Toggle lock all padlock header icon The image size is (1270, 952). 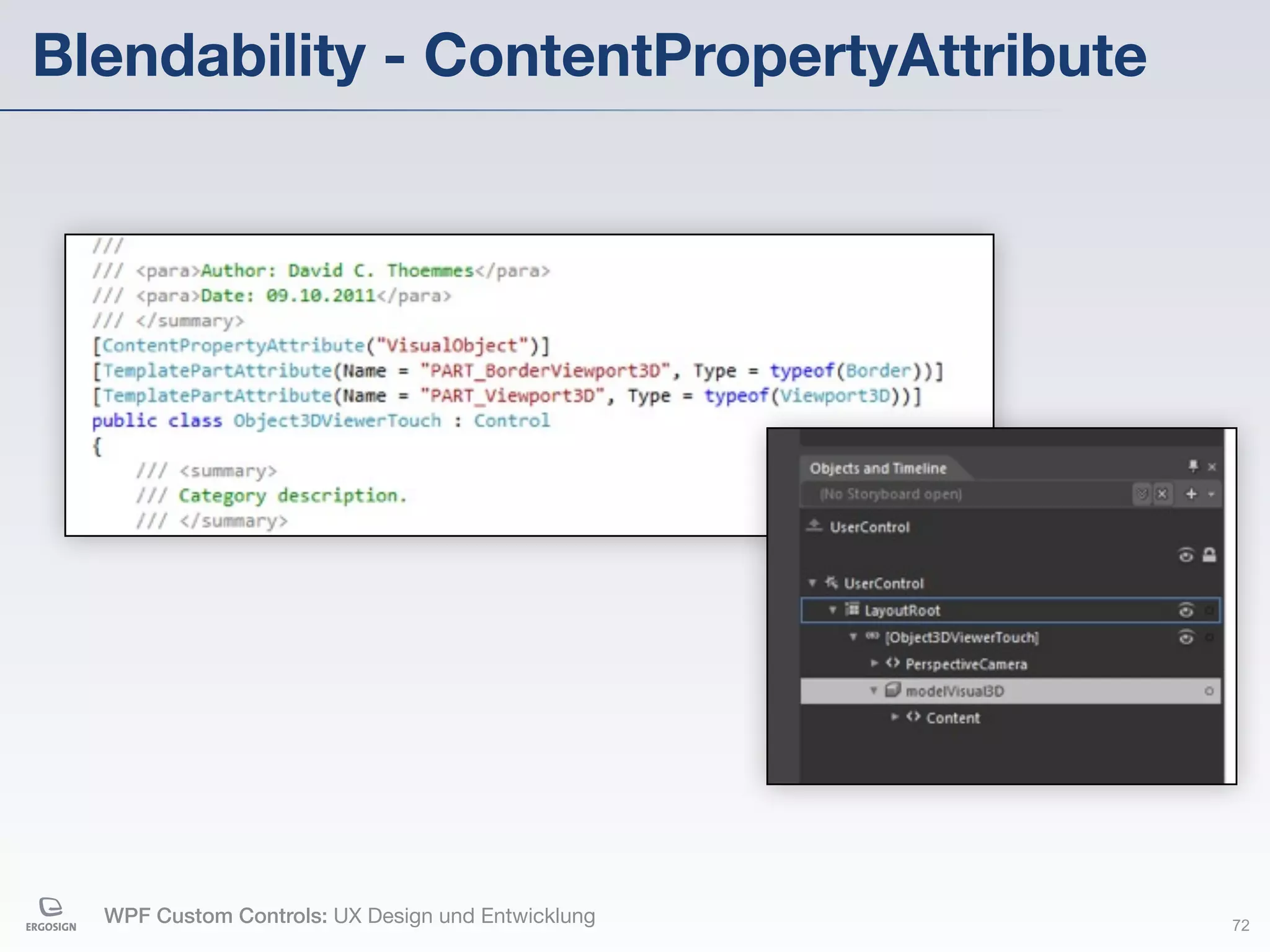click(1209, 555)
